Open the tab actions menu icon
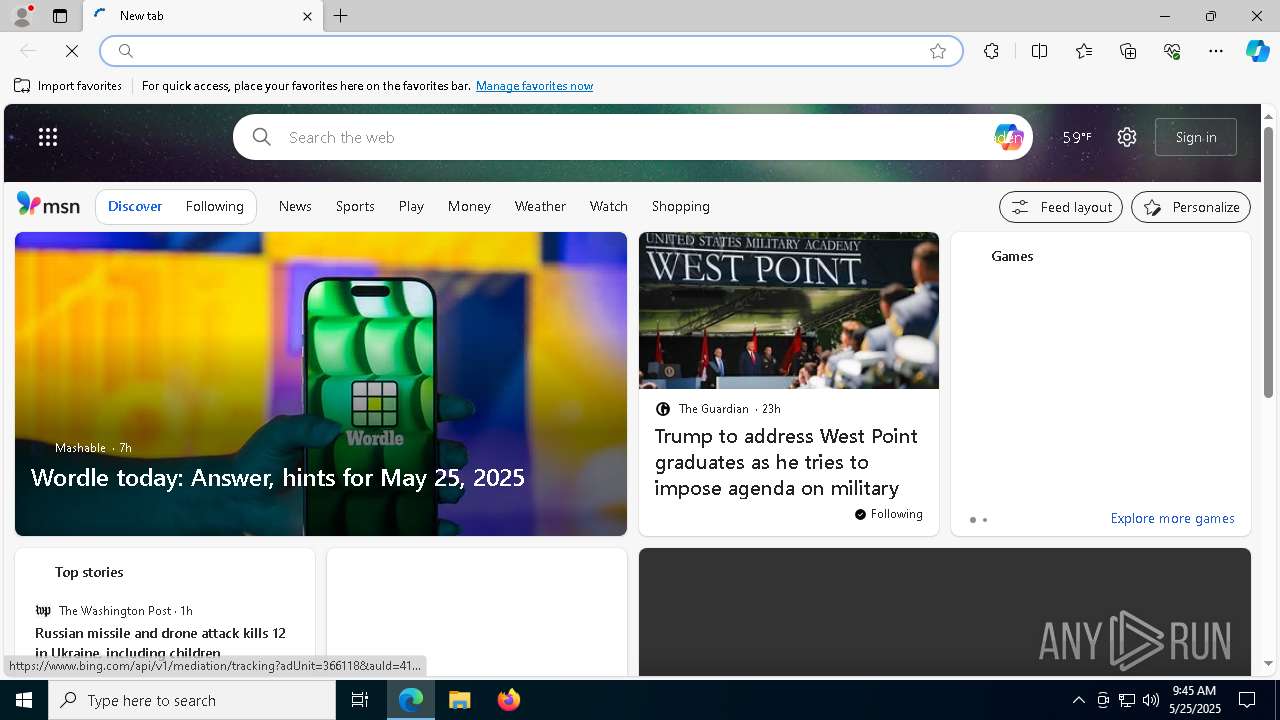The height and width of the screenshot is (720, 1280). click(x=60, y=16)
